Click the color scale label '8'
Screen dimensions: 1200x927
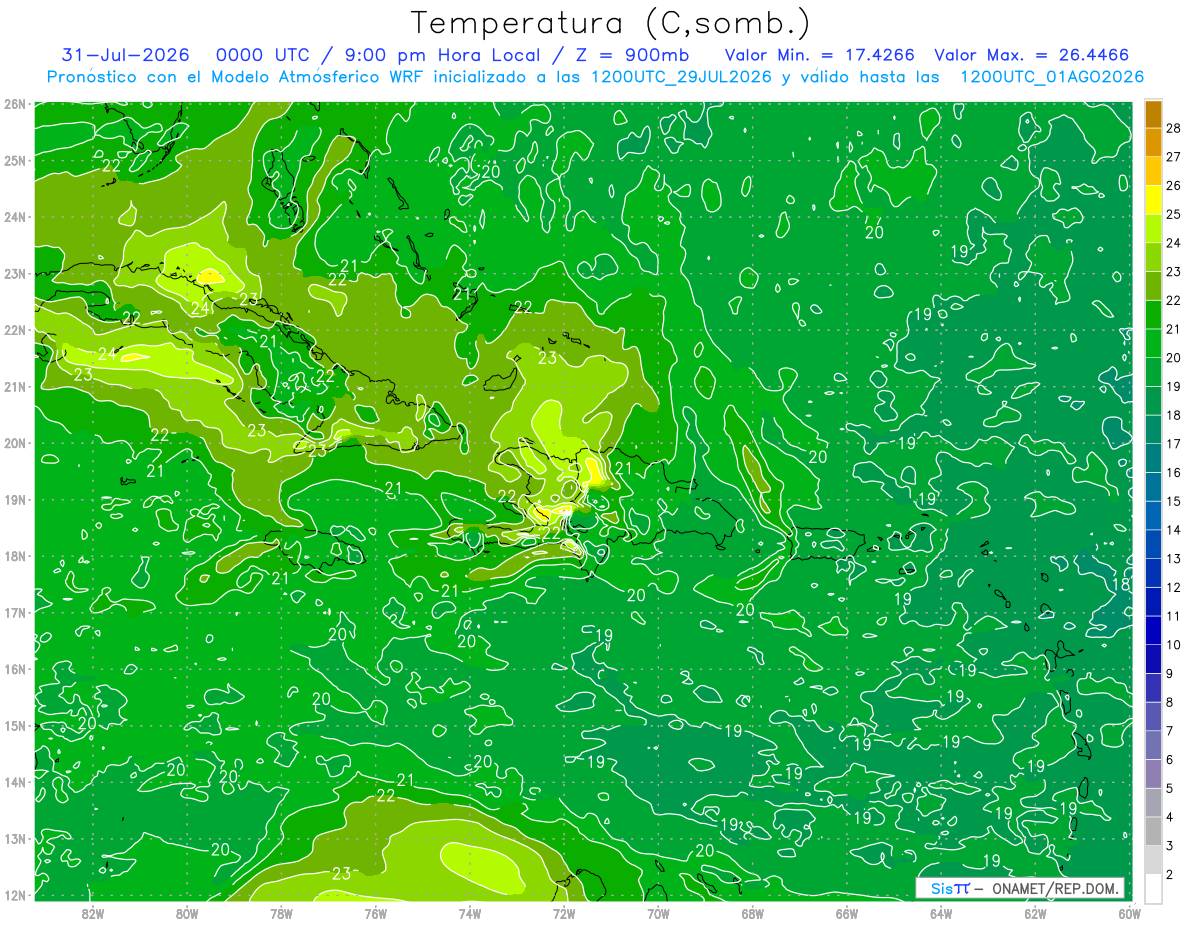pos(1170,703)
